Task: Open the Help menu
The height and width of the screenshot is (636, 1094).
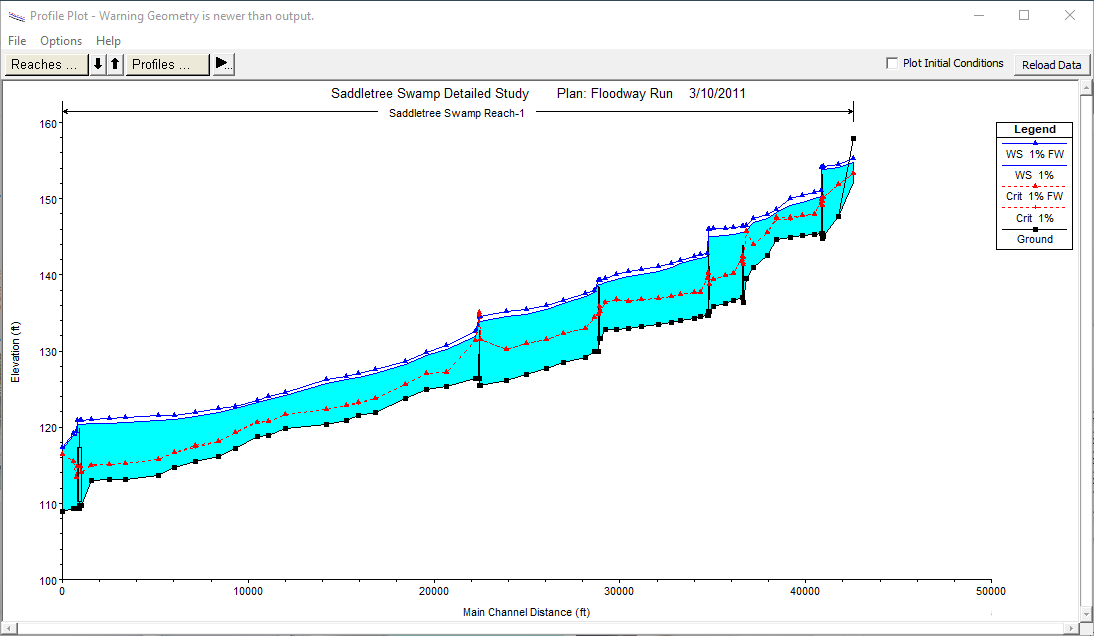Action: [x=108, y=41]
